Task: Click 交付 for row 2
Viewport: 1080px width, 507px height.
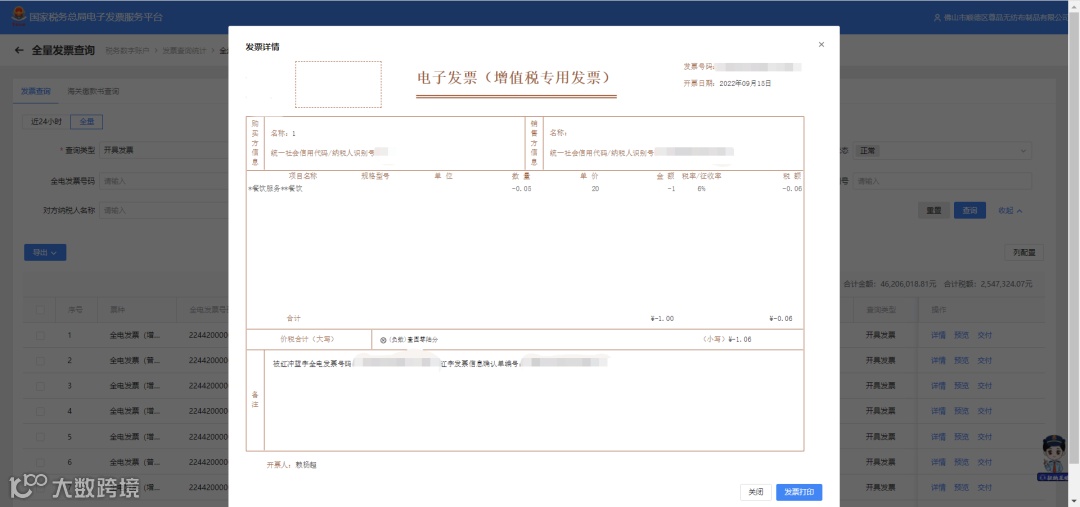Action: 984,360
